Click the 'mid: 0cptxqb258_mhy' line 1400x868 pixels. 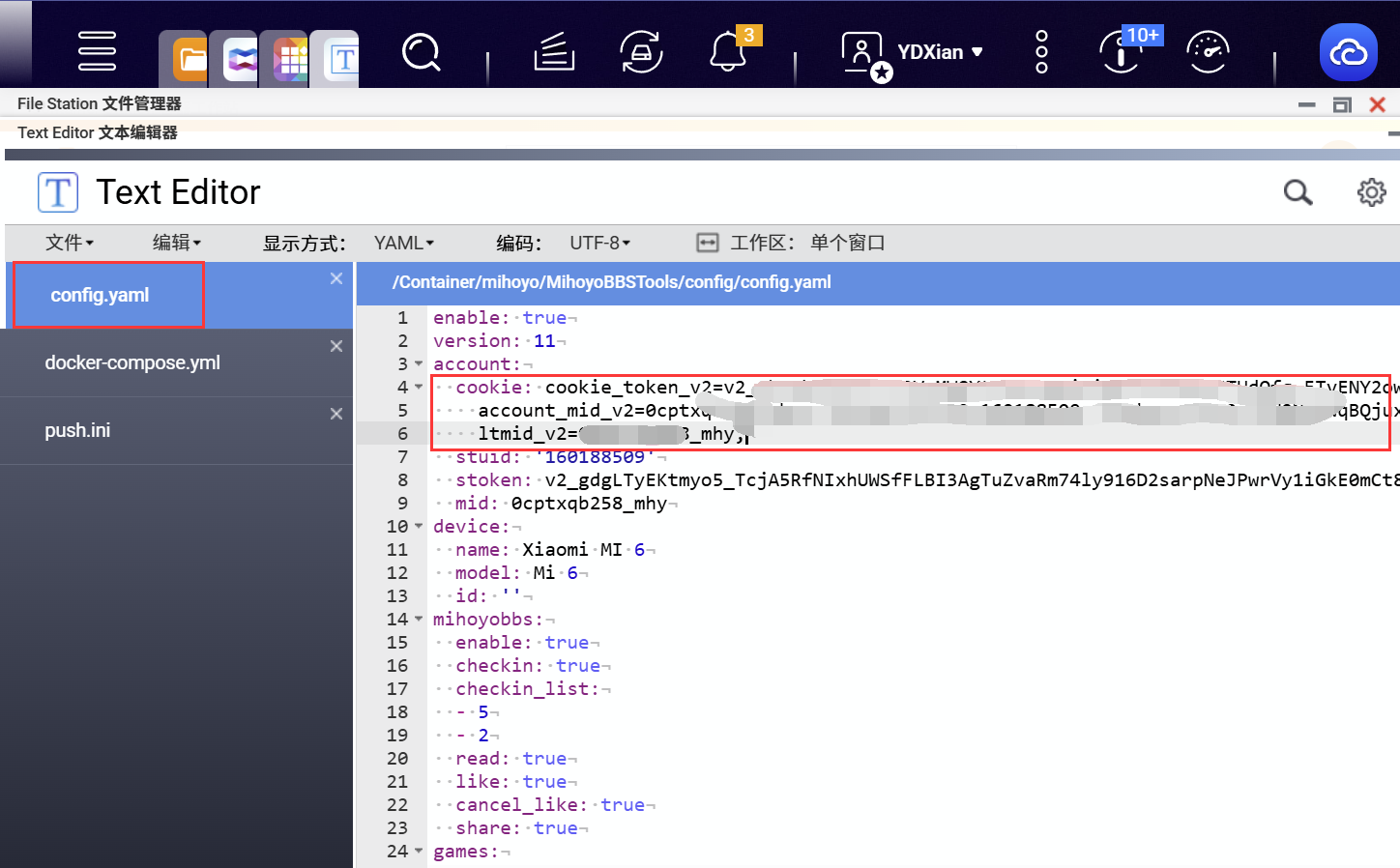tap(561, 504)
